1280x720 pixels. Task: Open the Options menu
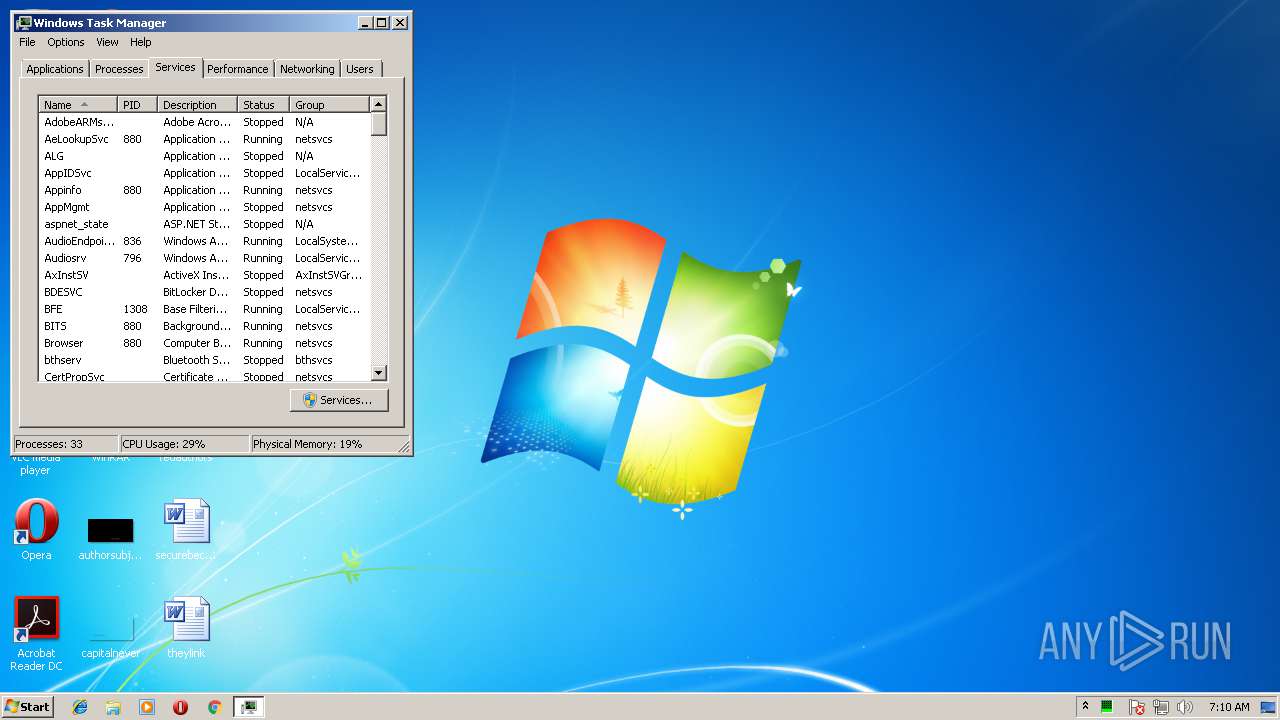(x=66, y=42)
